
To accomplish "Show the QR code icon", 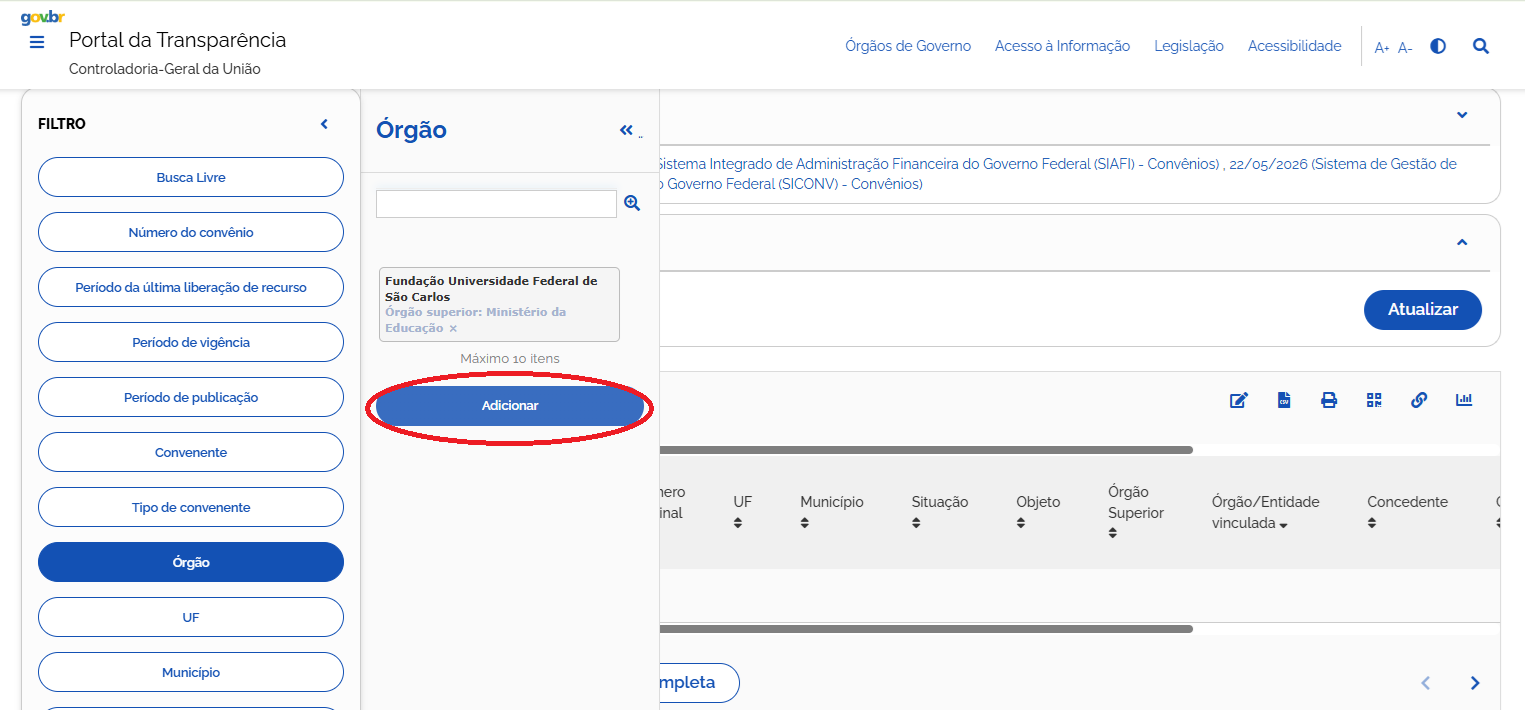I will (1374, 400).
